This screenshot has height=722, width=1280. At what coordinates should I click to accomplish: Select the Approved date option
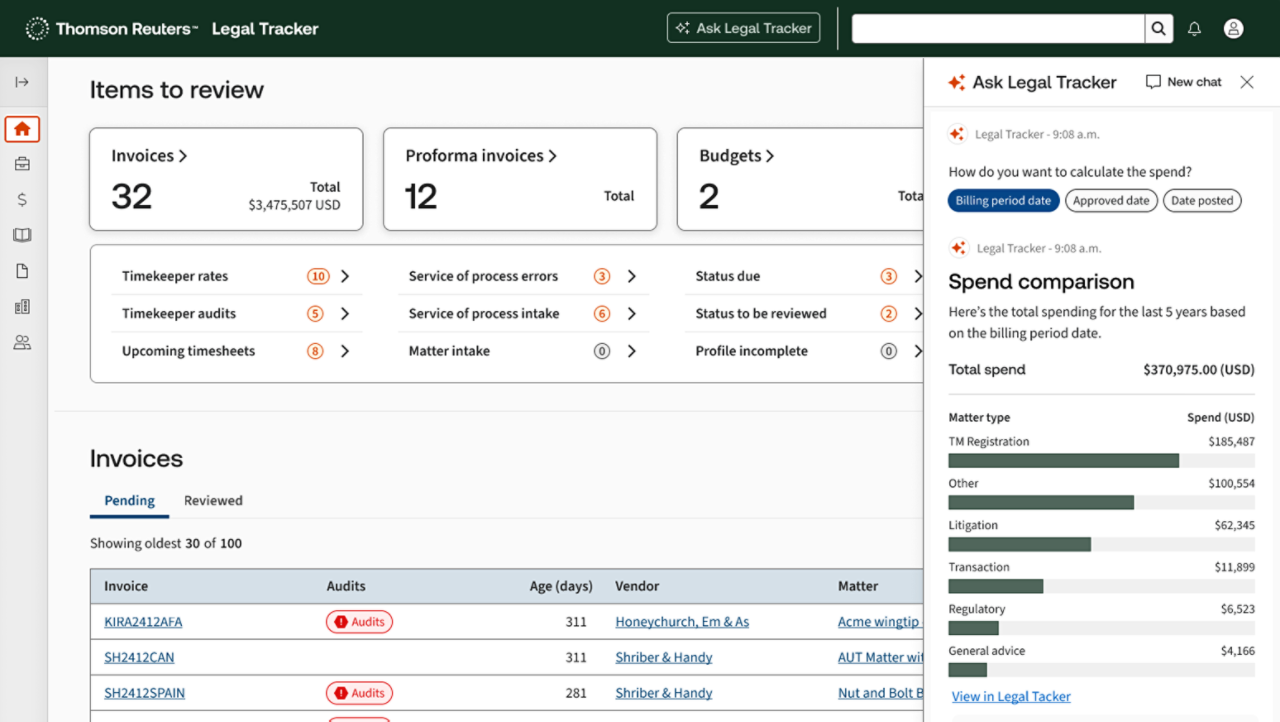click(1111, 200)
